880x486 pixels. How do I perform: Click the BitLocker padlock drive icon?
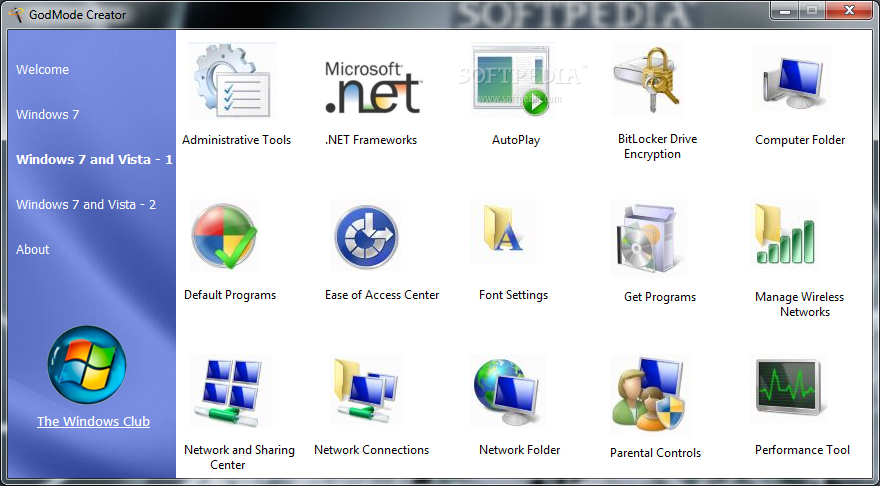[647, 79]
